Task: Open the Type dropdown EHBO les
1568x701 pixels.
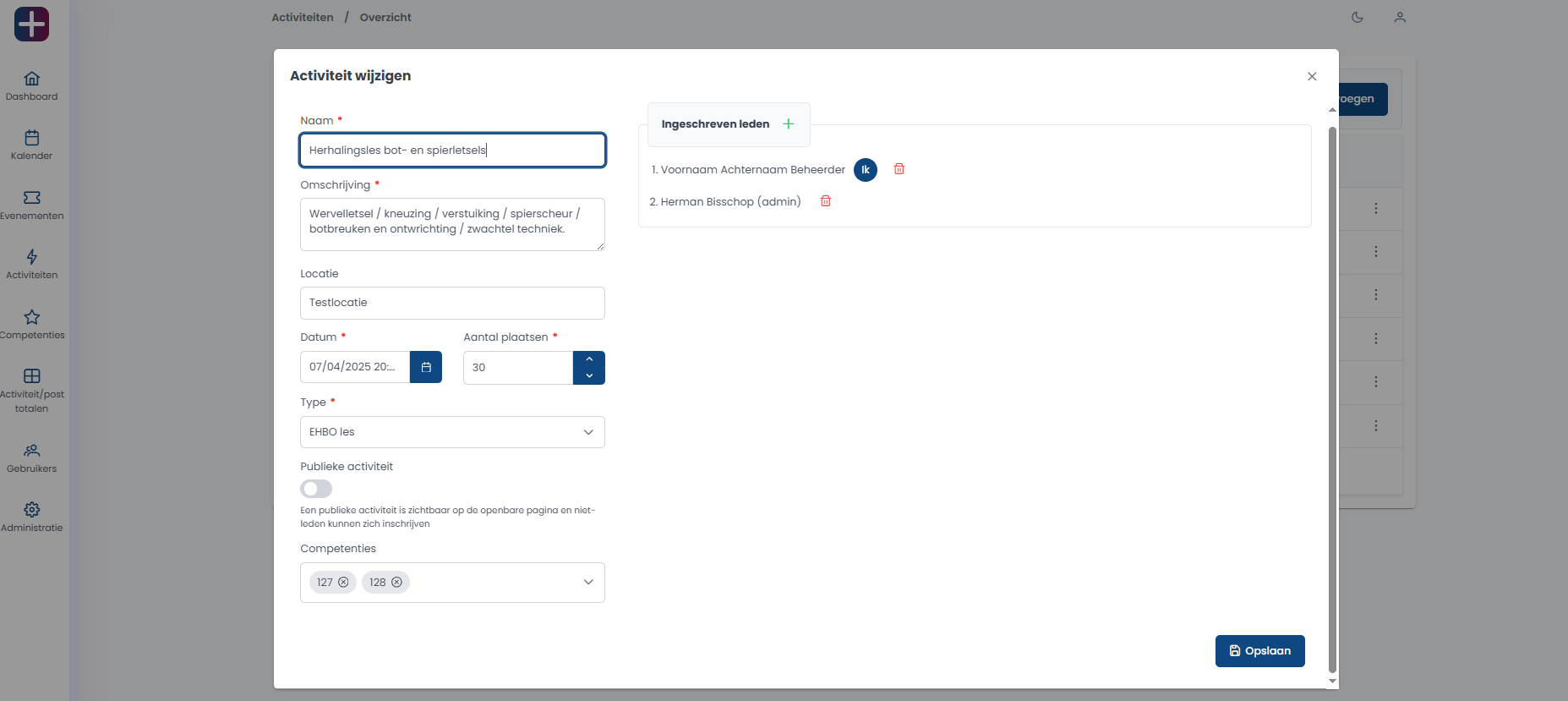Action: (452, 432)
